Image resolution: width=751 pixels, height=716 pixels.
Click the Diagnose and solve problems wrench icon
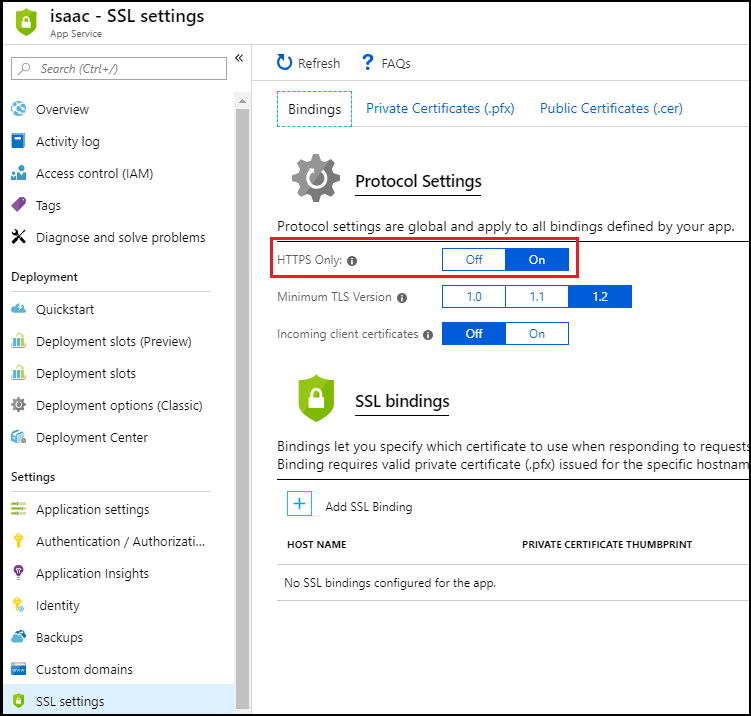pyautogui.click(x=18, y=237)
